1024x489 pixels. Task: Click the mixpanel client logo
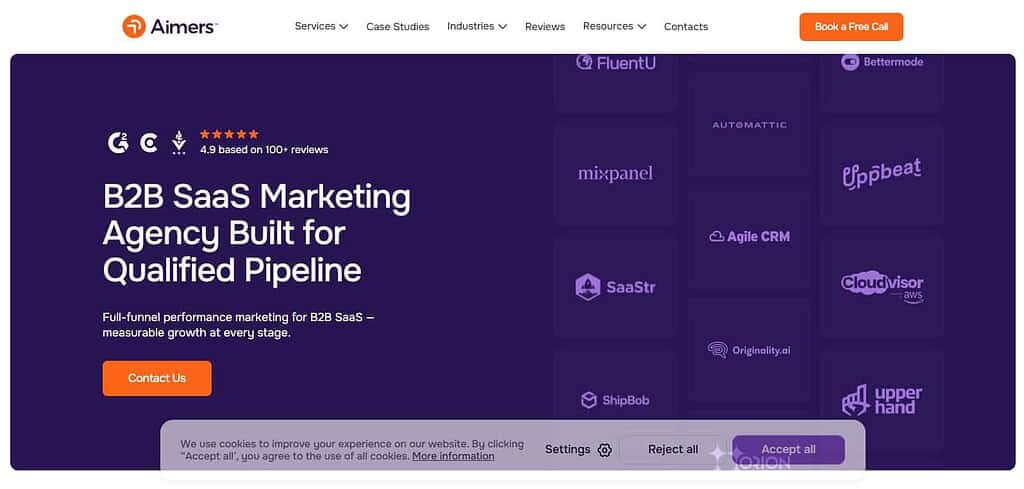pyautogui.click(x=615, y=174)
